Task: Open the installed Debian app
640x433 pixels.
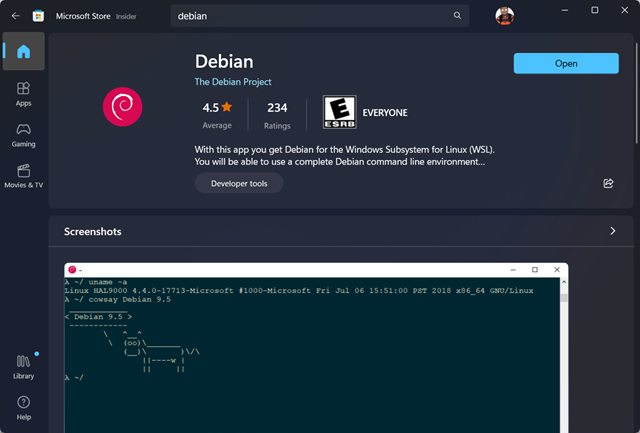Action: point(566,63)
